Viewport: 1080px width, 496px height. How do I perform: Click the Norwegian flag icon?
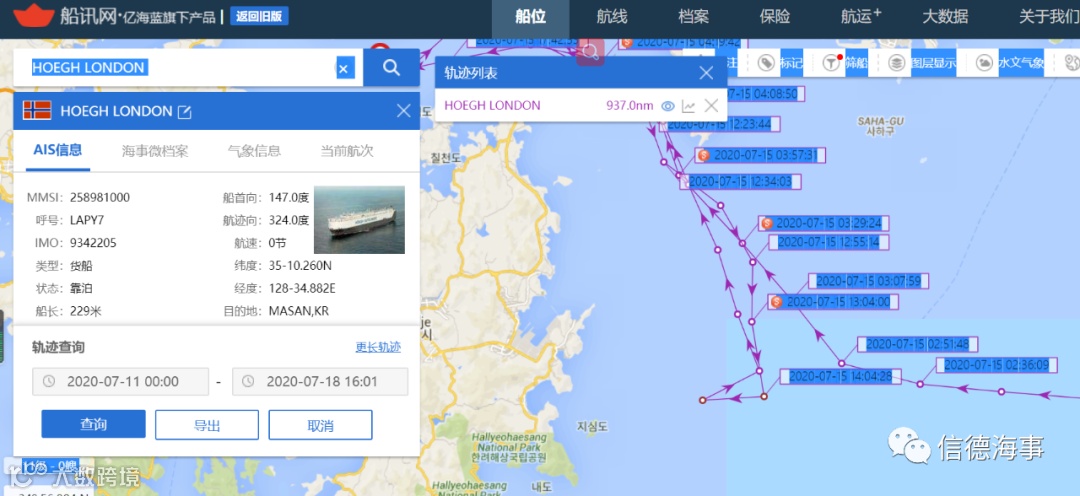(37, 110)
